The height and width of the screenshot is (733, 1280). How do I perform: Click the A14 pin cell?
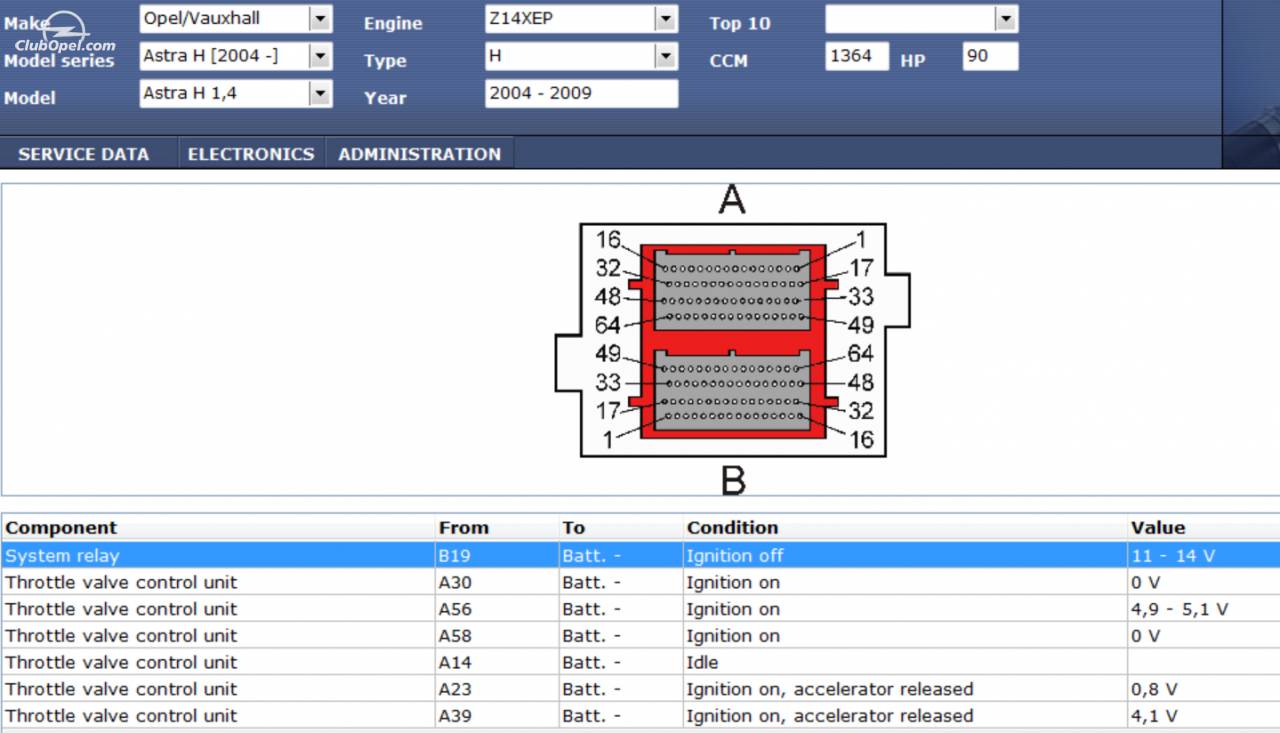[496, 662]
